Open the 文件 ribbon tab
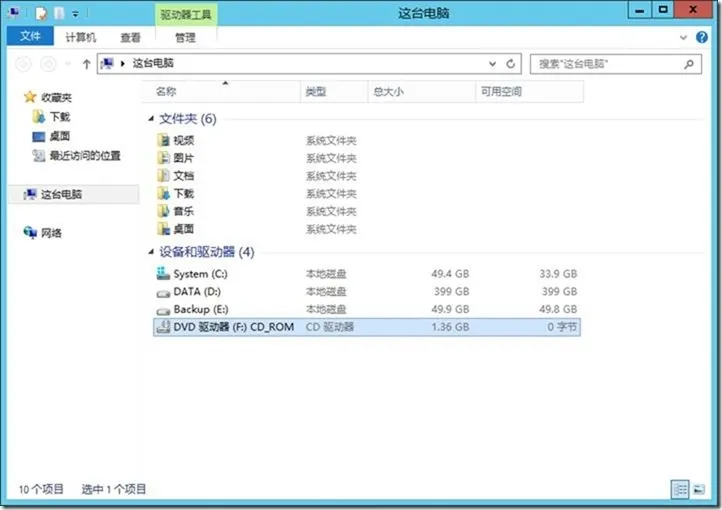 pos(30,36)
